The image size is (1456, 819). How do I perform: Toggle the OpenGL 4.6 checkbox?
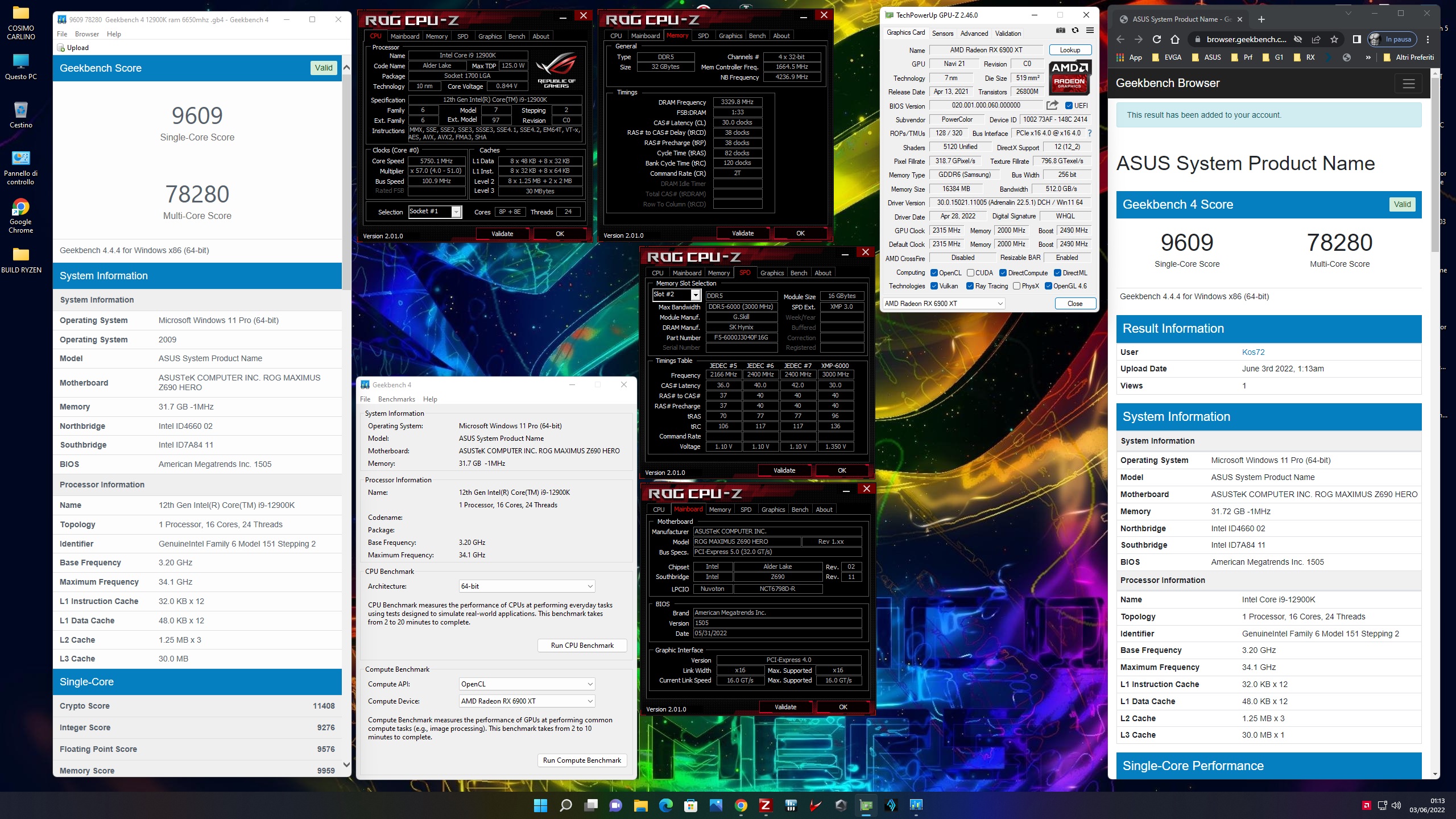point(1048,286)
